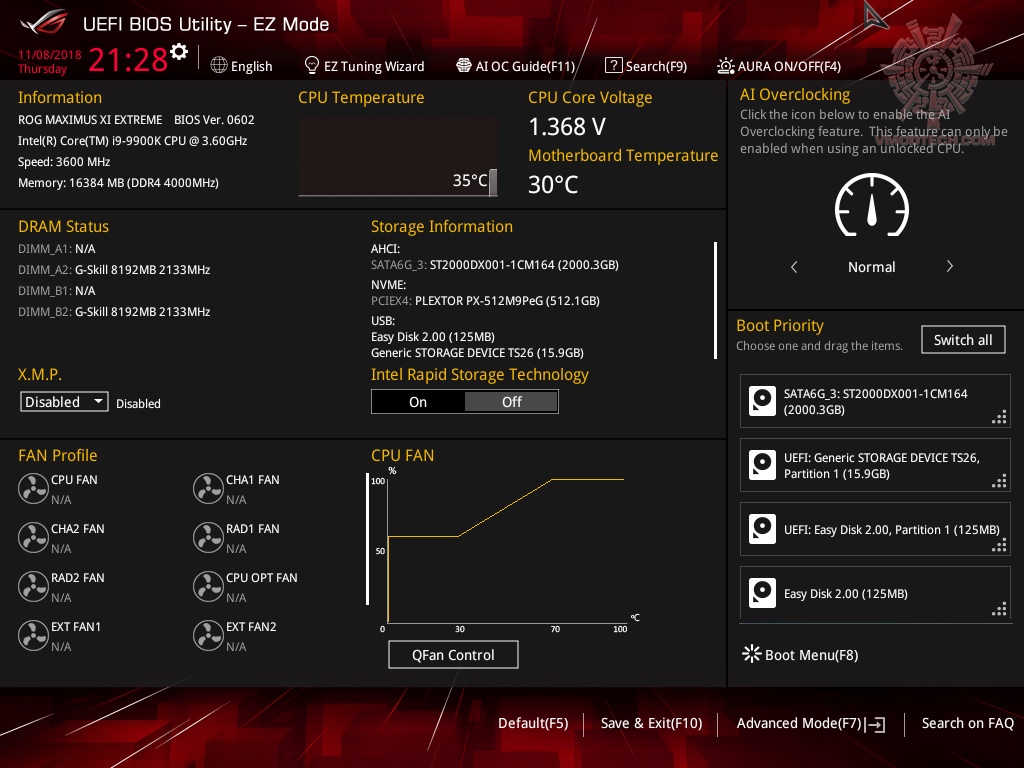Select next AI Overclocking mode with right chevron

tap(950, 266)
